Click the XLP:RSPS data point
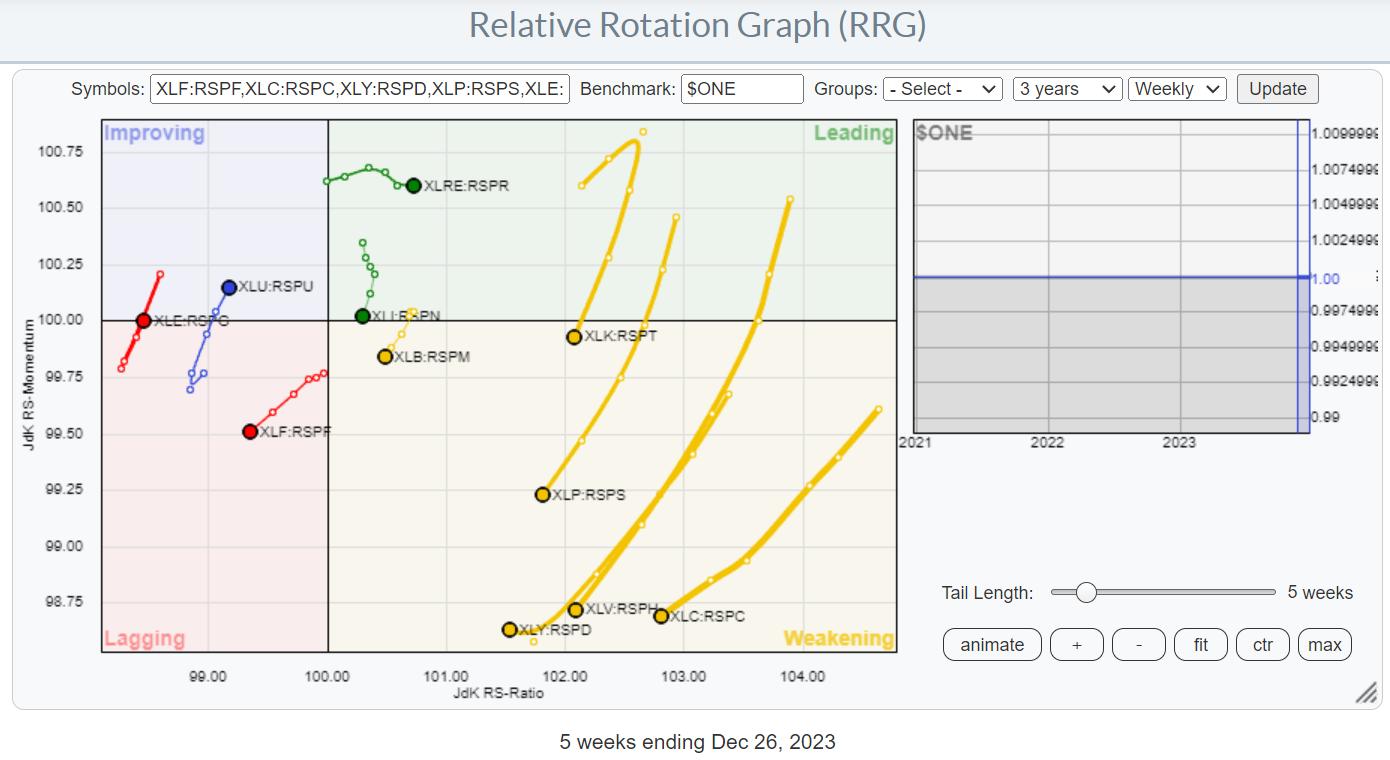 click(543, 494)
